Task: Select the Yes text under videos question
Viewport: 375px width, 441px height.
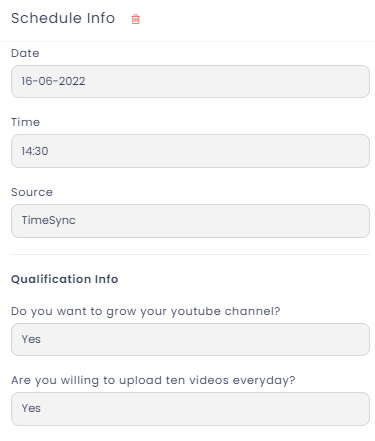Action: [31, 408]
